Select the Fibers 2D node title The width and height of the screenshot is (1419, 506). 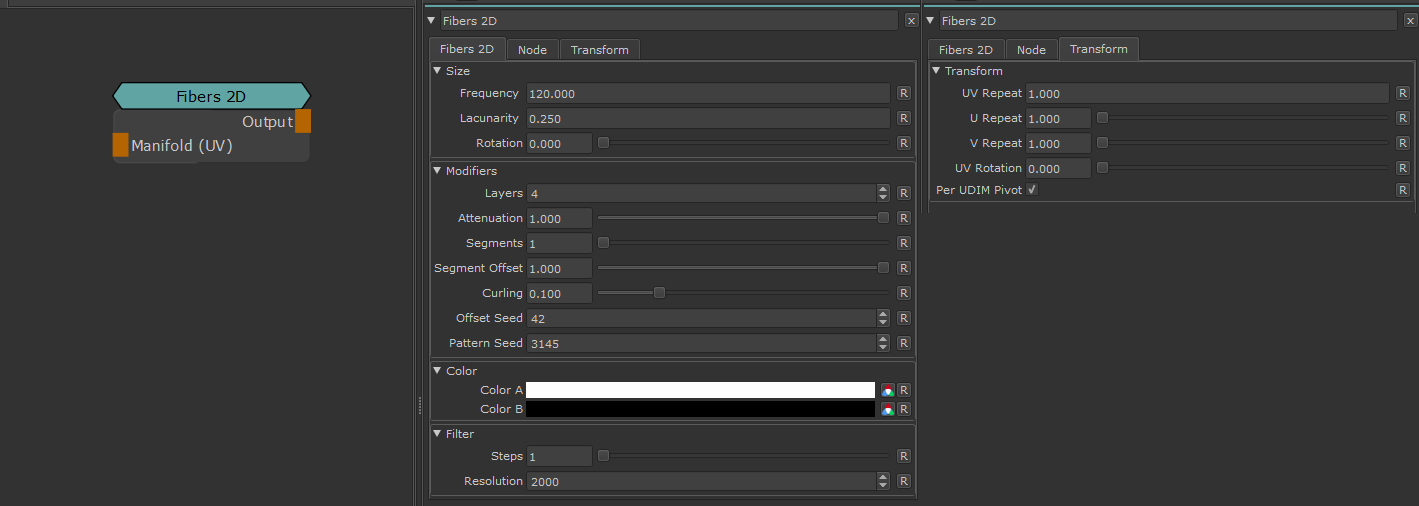click(211, 96)
